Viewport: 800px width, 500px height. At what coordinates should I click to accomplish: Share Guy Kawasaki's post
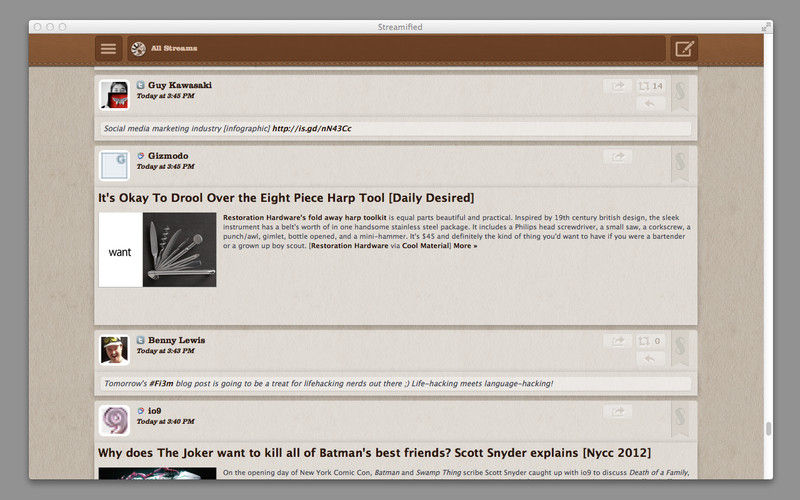point(618,86)
